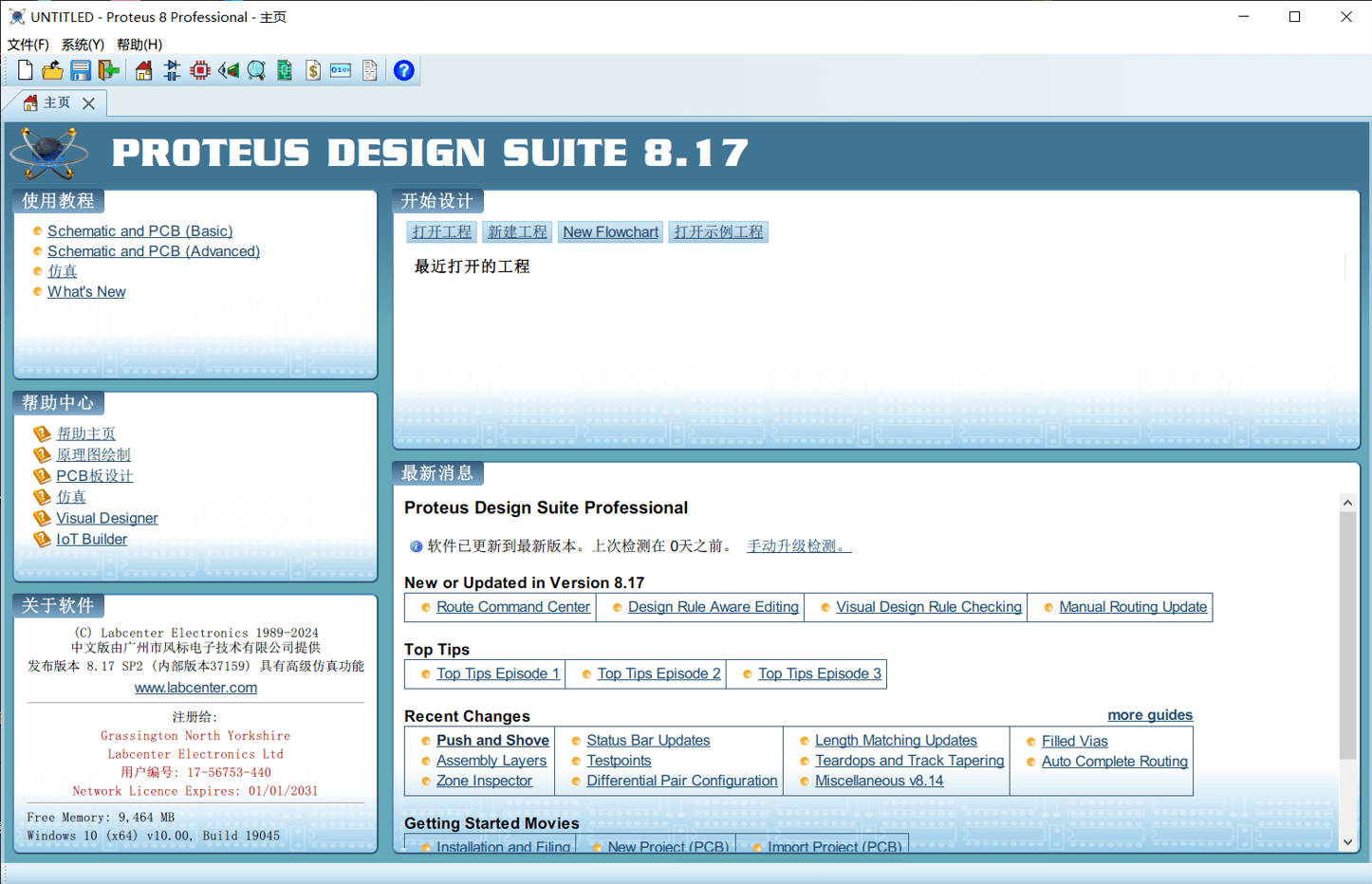
Task: Open the 系统(Y) menu
Action: coord(83,45)
